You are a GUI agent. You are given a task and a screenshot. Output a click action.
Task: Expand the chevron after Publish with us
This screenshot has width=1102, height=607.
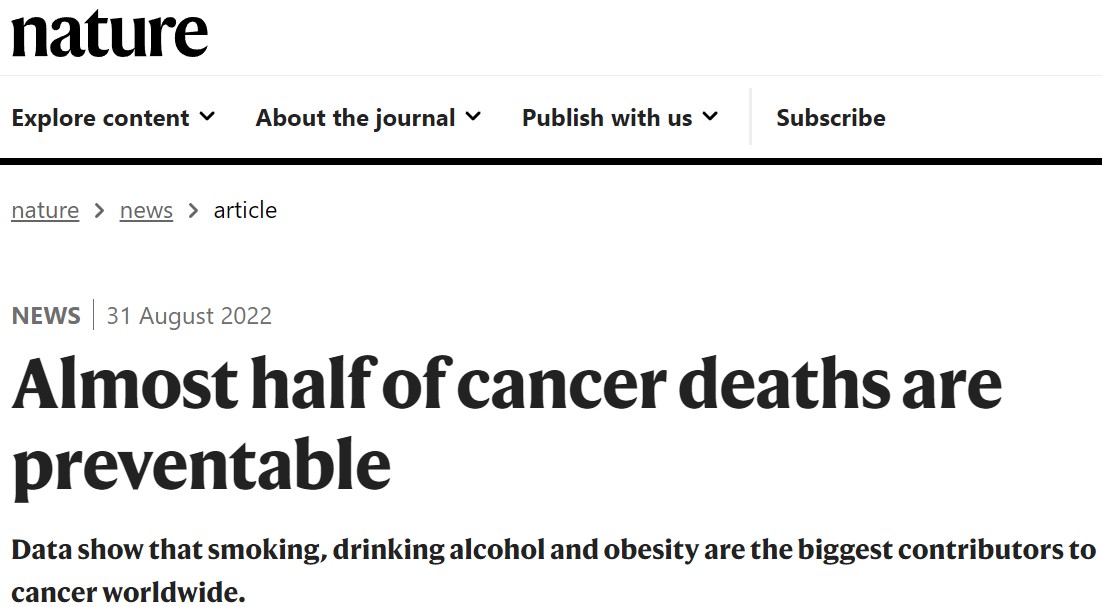711,117
